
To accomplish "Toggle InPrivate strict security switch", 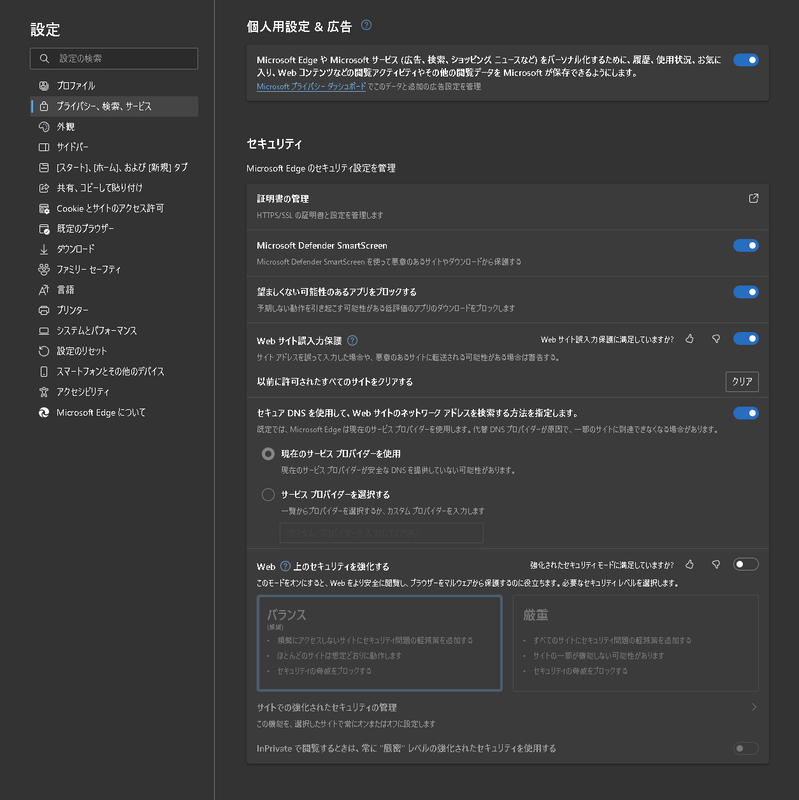I will [745, 748].
